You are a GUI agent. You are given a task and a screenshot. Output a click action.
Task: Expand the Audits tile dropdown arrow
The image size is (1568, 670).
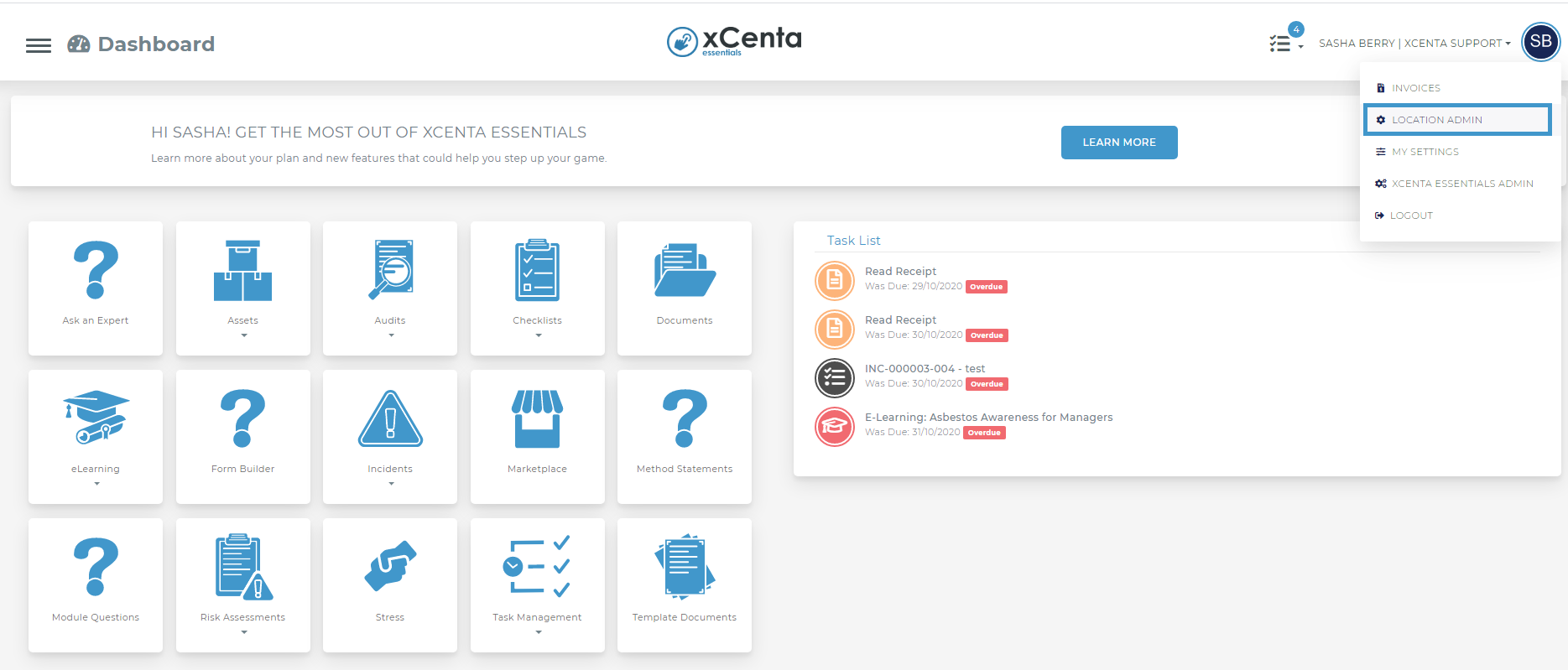pos(391,335)
